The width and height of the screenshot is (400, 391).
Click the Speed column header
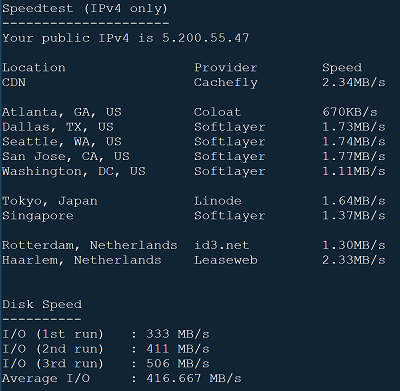pyautogui.click(x=342, y=68)
